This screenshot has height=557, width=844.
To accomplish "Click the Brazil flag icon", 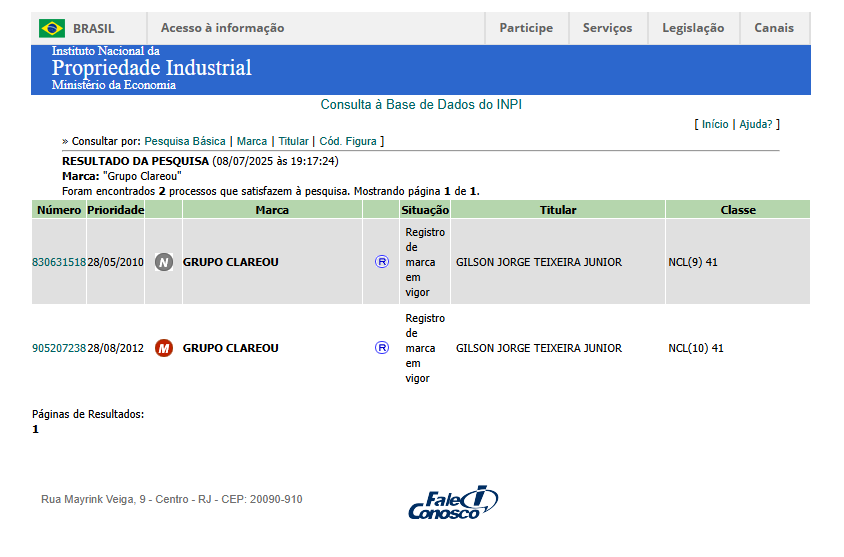I will tap(52, 28).
